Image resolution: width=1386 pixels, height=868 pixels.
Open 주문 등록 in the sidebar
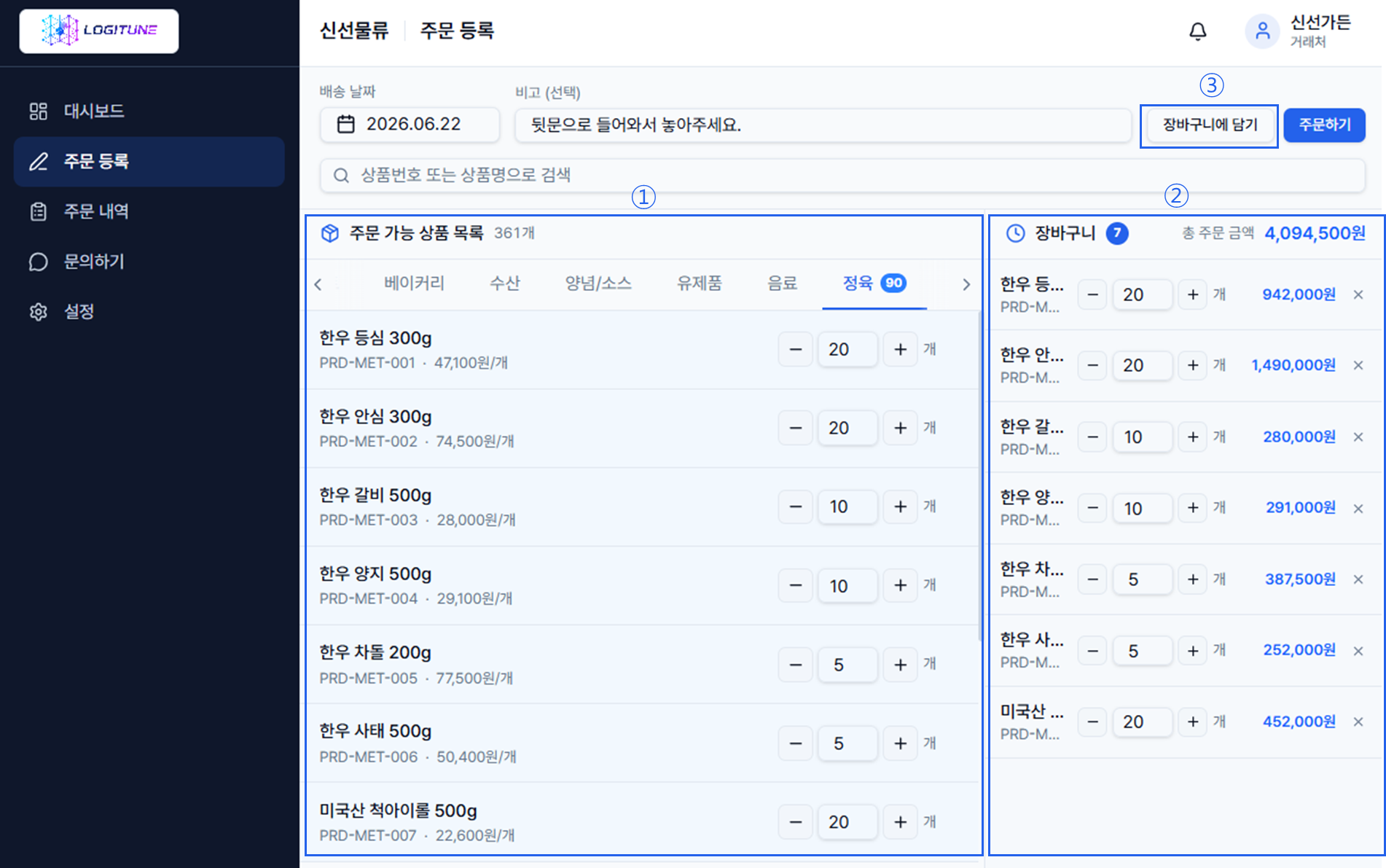pos(149,161)
